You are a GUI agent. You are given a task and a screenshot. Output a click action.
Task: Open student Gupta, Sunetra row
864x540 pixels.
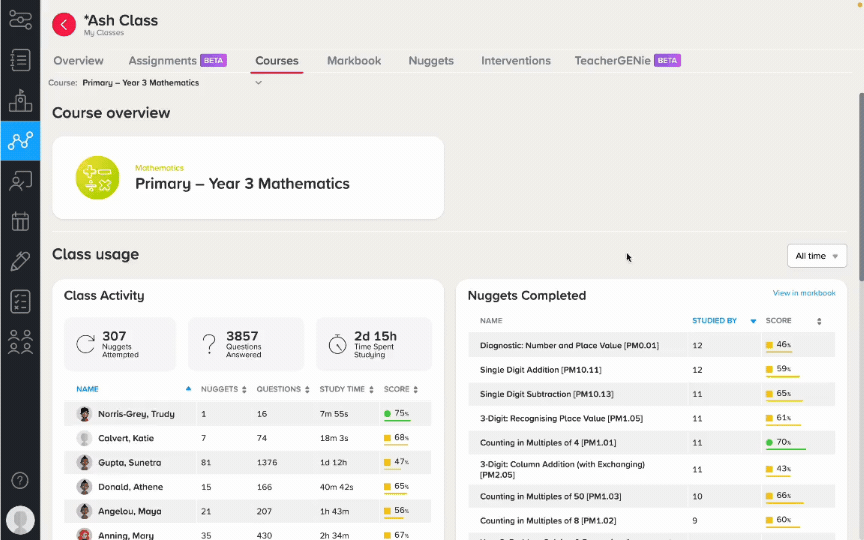tap(247, 462)
